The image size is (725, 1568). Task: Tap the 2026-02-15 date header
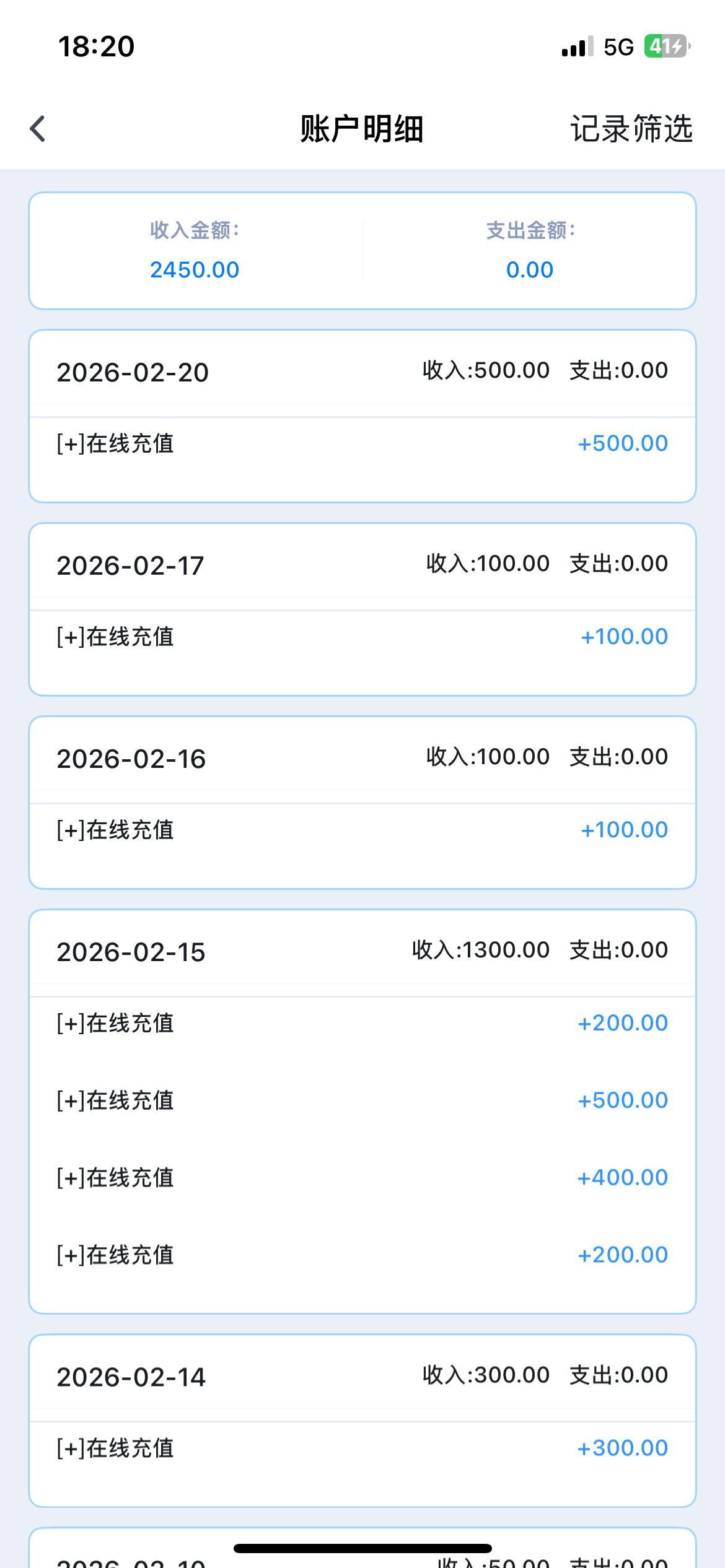click(x=131, y=952)
